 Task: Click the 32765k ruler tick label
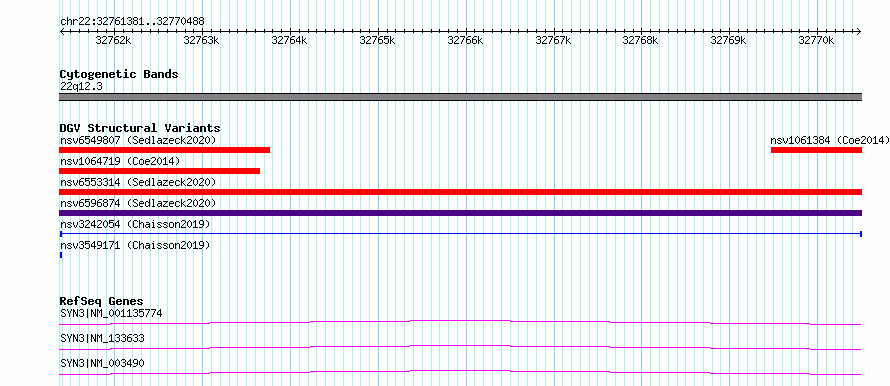tap(377, 41)
